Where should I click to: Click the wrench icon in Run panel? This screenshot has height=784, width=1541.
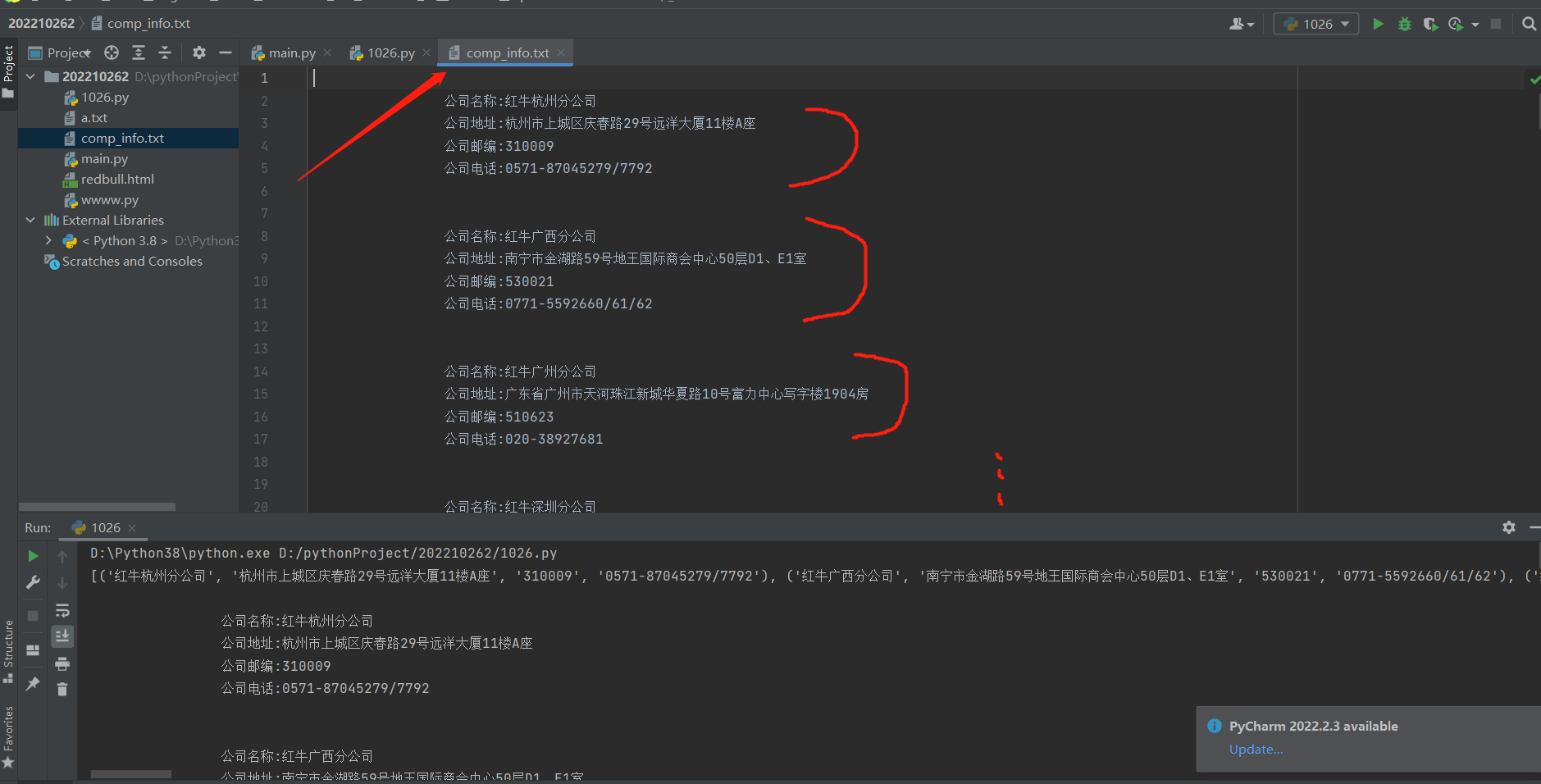(33, 582)
